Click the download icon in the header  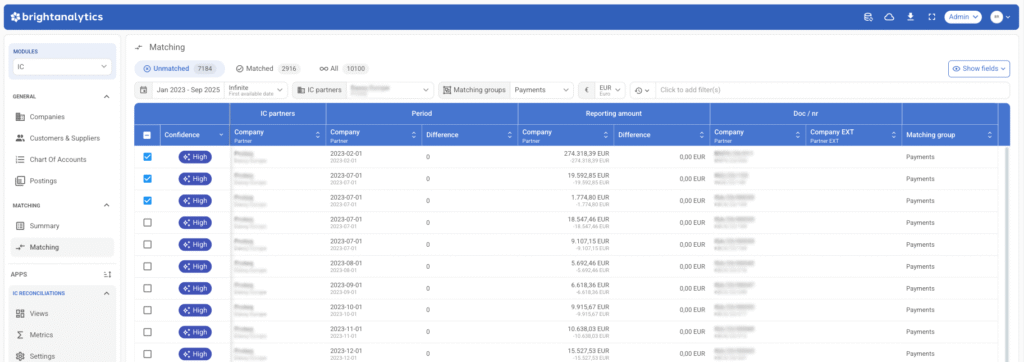click(910, 17)
